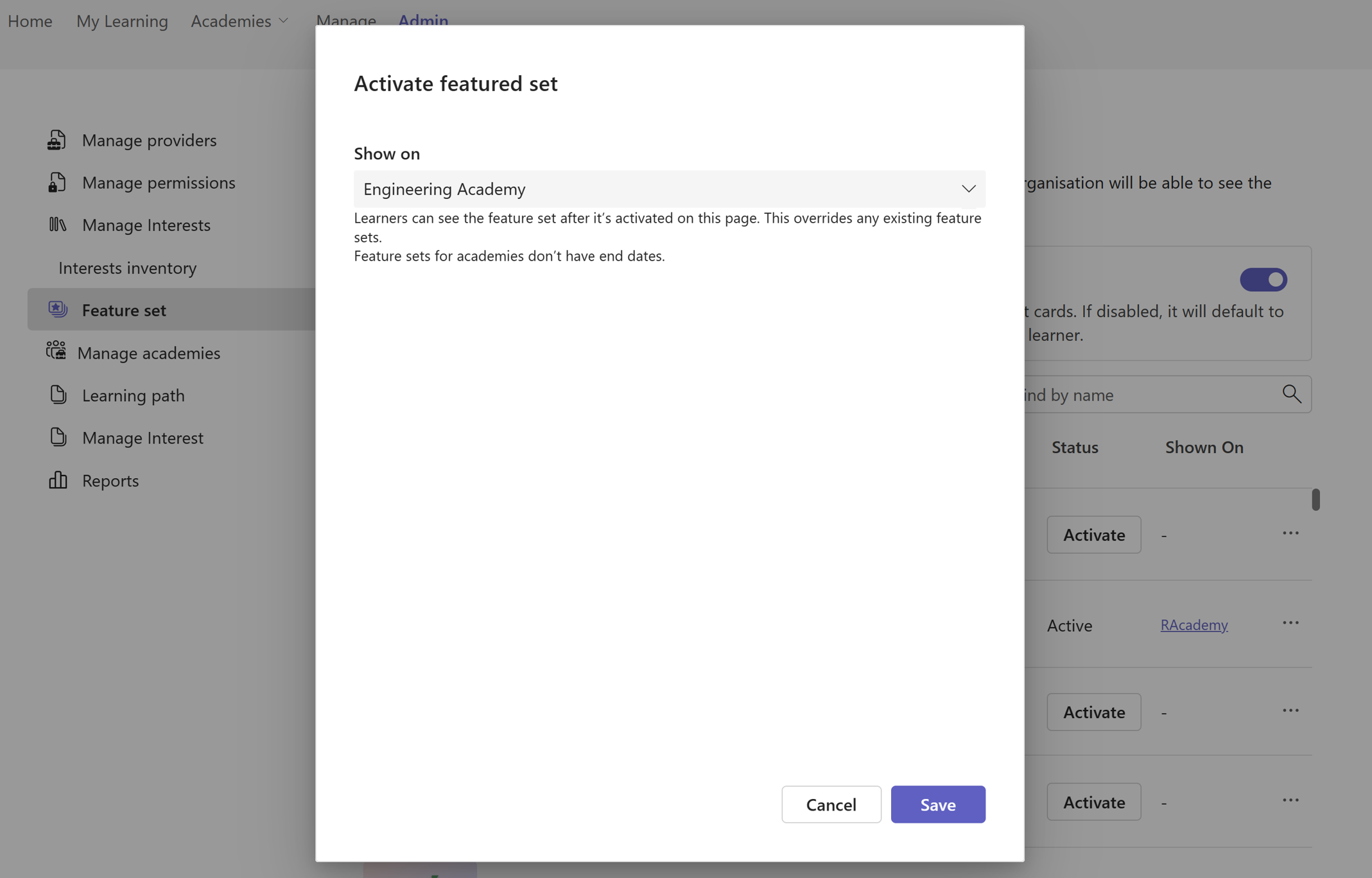Click the dropdown chevron for Show on field

[x=967, y=188]
